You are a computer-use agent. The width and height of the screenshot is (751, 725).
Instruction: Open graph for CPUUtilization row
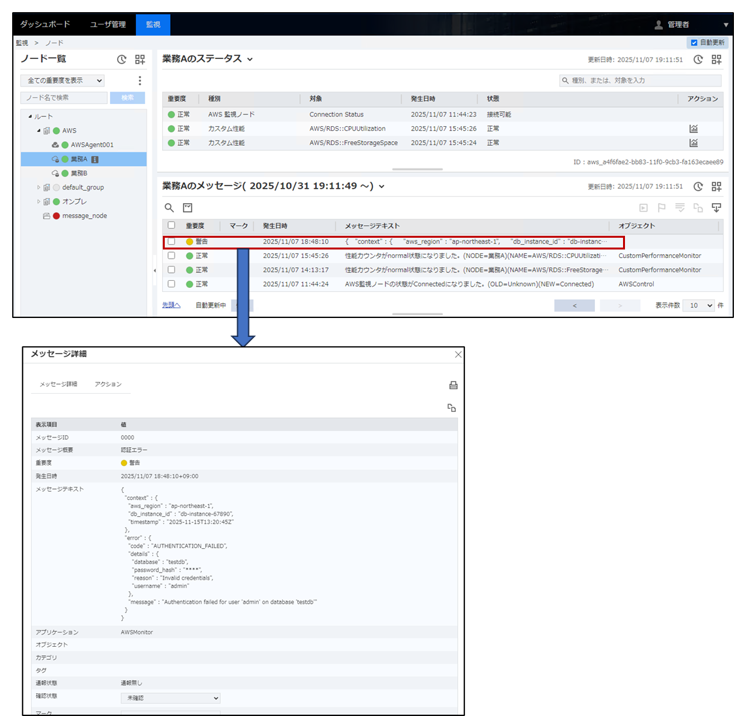(692, 129)
